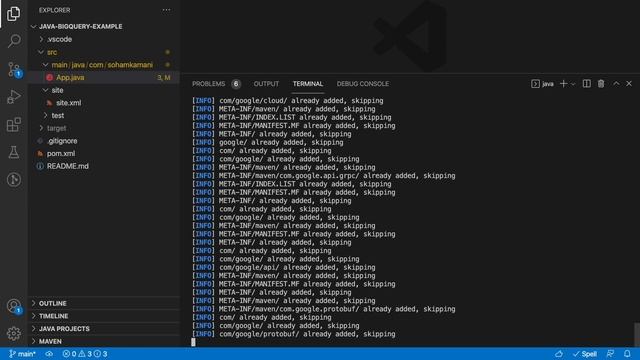Click the Problems count badge 6

pos(236,84)
